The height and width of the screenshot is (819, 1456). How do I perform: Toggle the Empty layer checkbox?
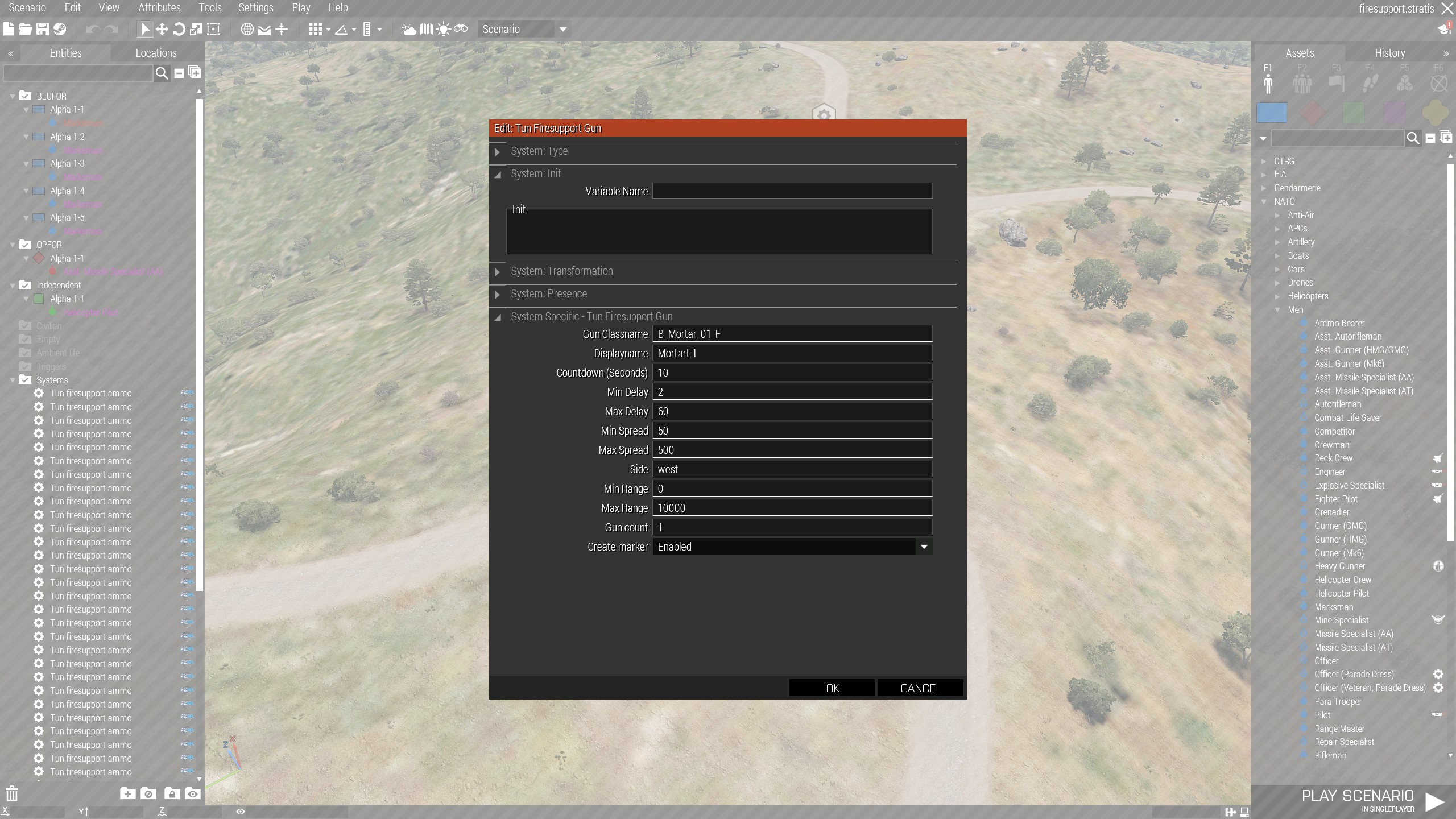[x=25, y=340]
